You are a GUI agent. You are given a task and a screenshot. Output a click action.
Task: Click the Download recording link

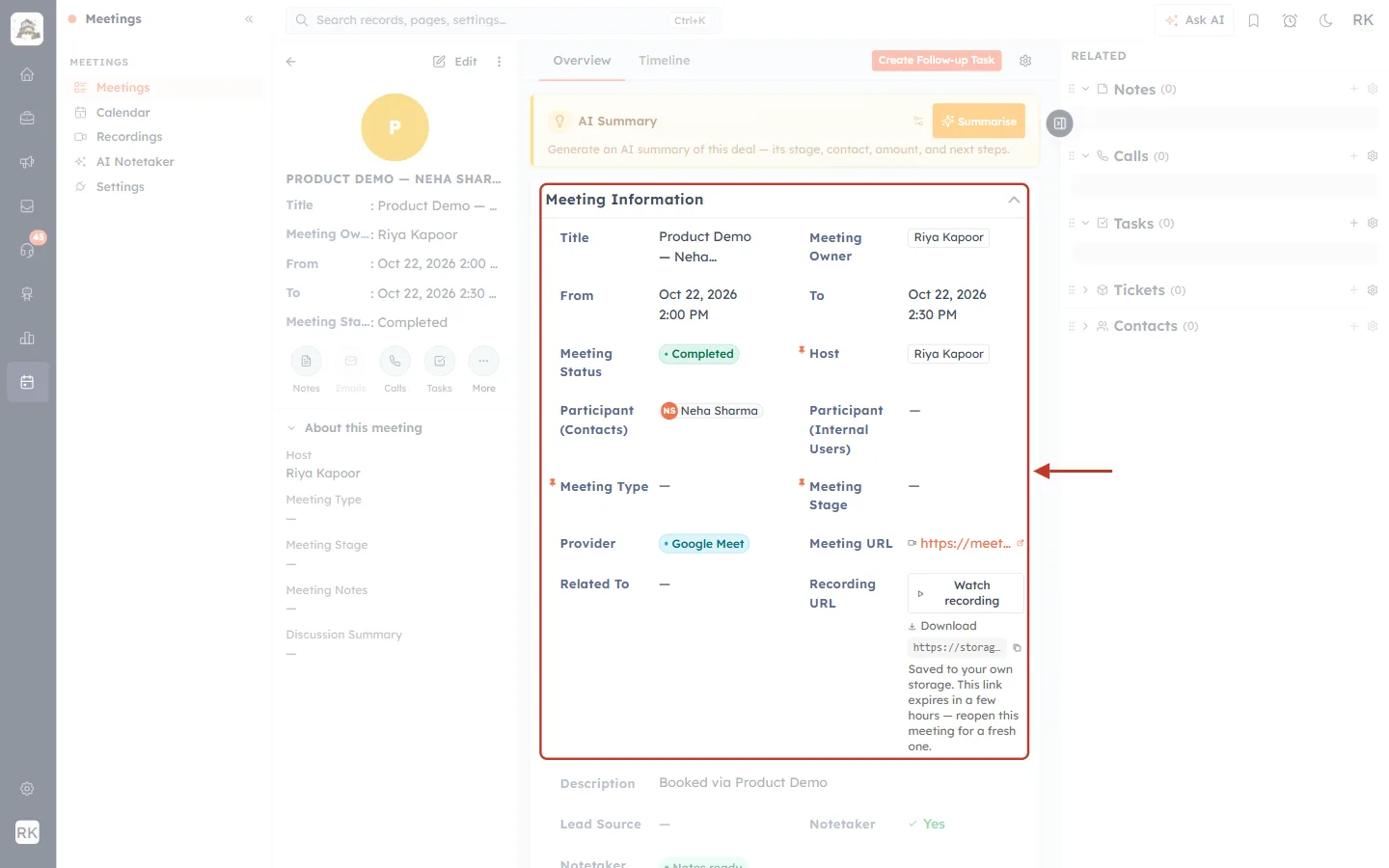(x=942, y=626)
